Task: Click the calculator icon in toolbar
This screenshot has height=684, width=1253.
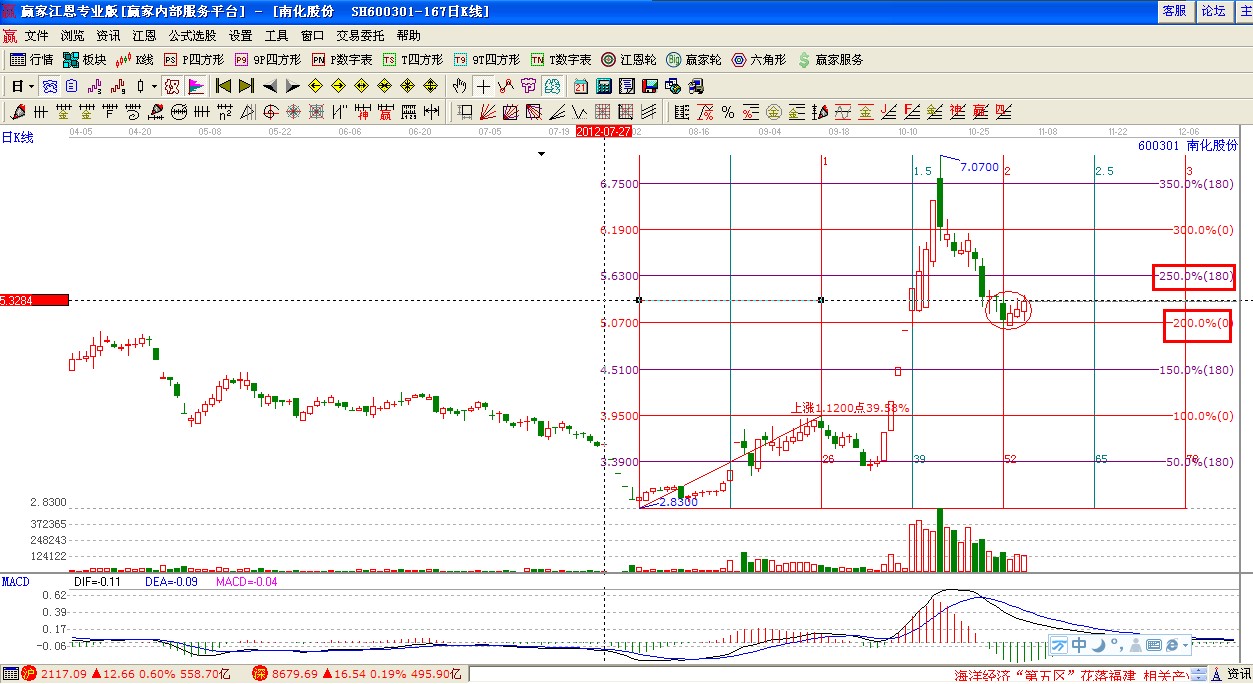Action: [603, 86]
